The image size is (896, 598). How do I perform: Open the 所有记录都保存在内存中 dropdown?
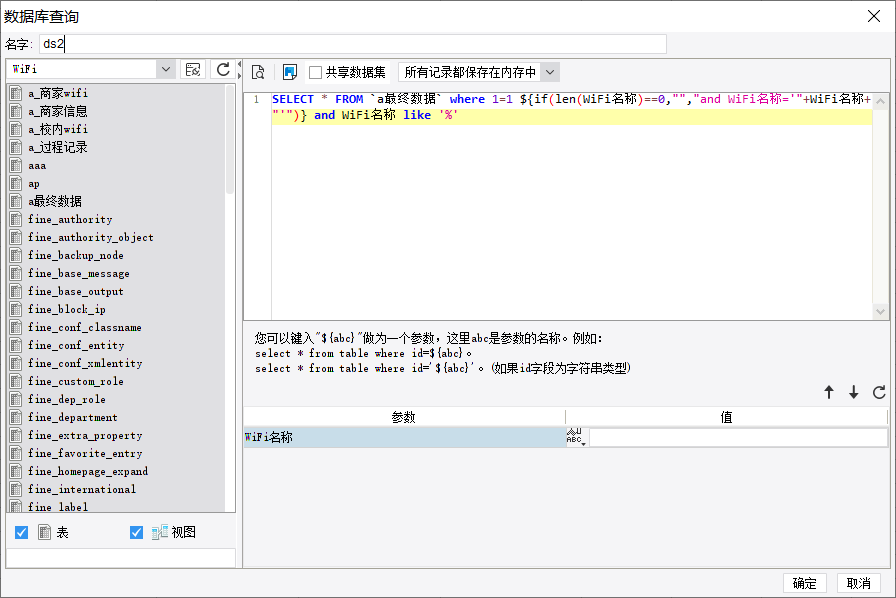pyautogui.click(x=550, y=73)
